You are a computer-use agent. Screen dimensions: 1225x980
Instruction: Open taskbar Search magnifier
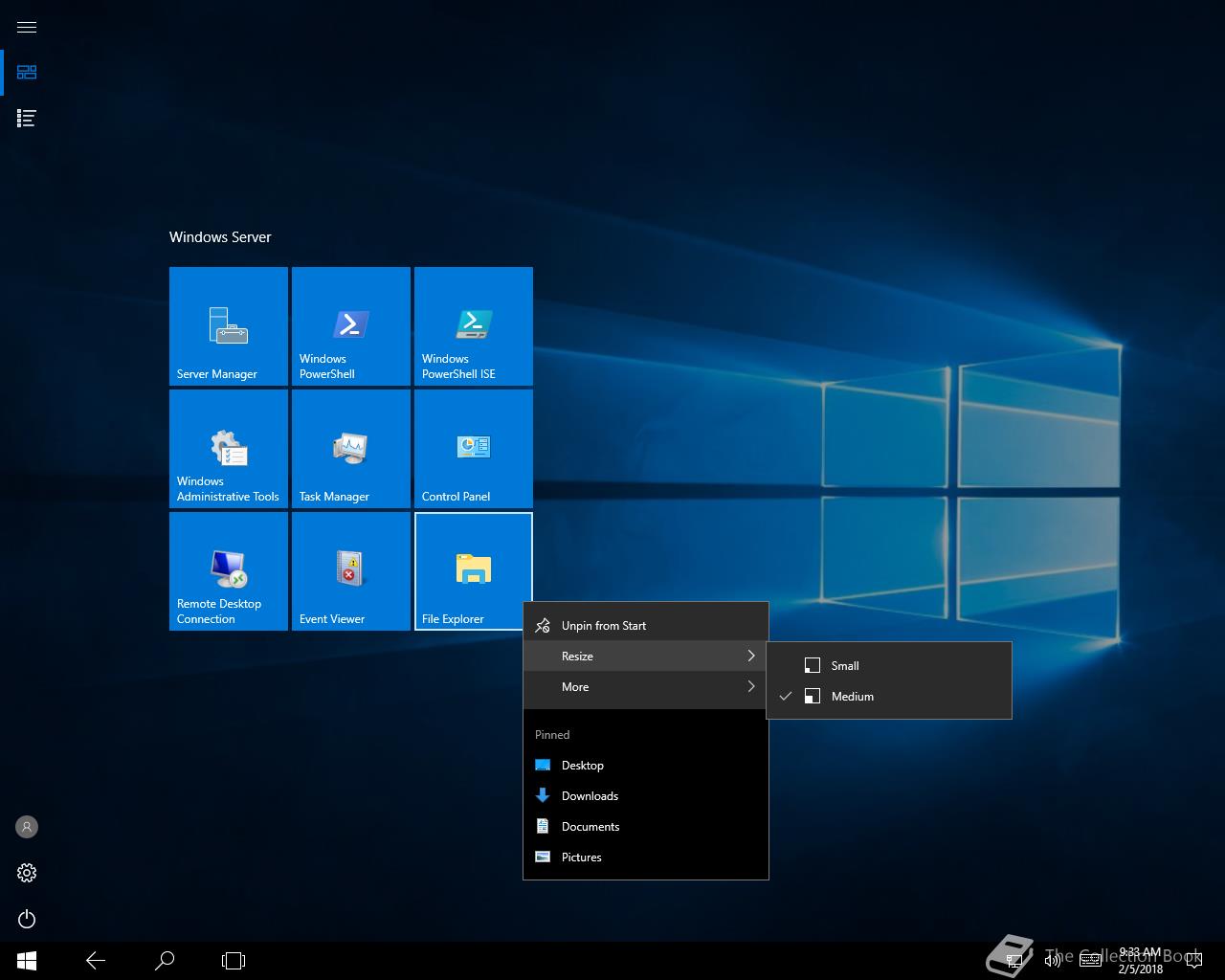tap(165, 961)
